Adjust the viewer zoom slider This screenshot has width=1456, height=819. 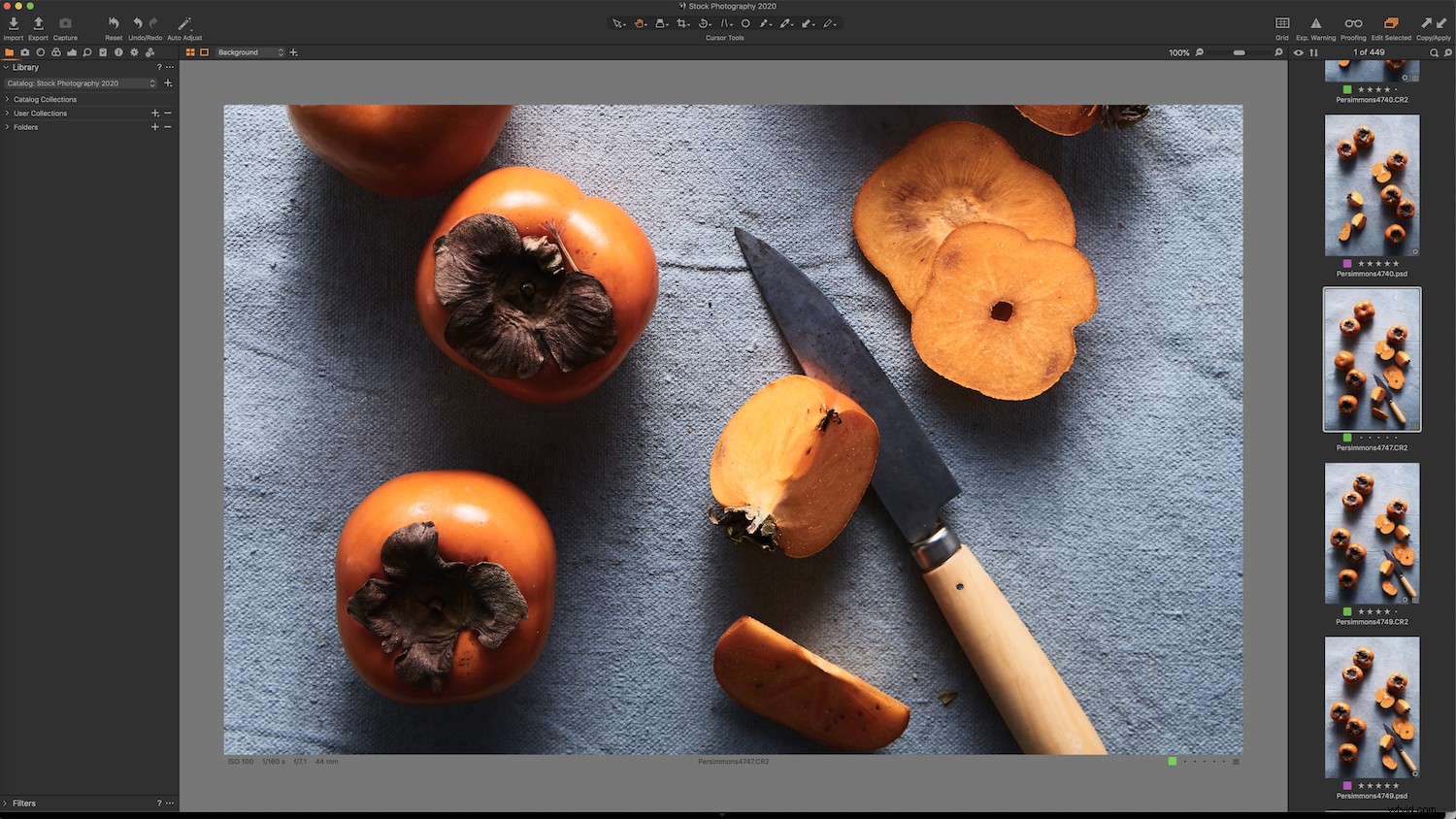coord(1239,52)
